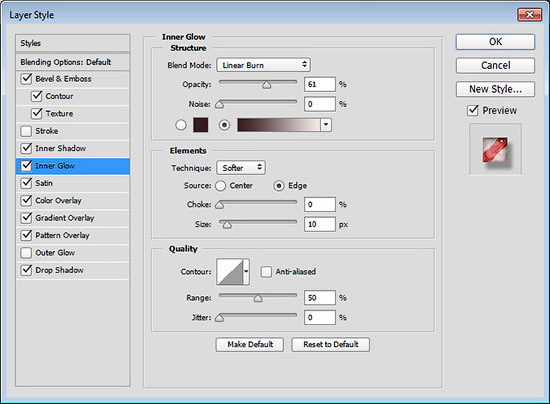Click the dark glow color swatch
Screen dimensions: 550x404
(201, 125)
